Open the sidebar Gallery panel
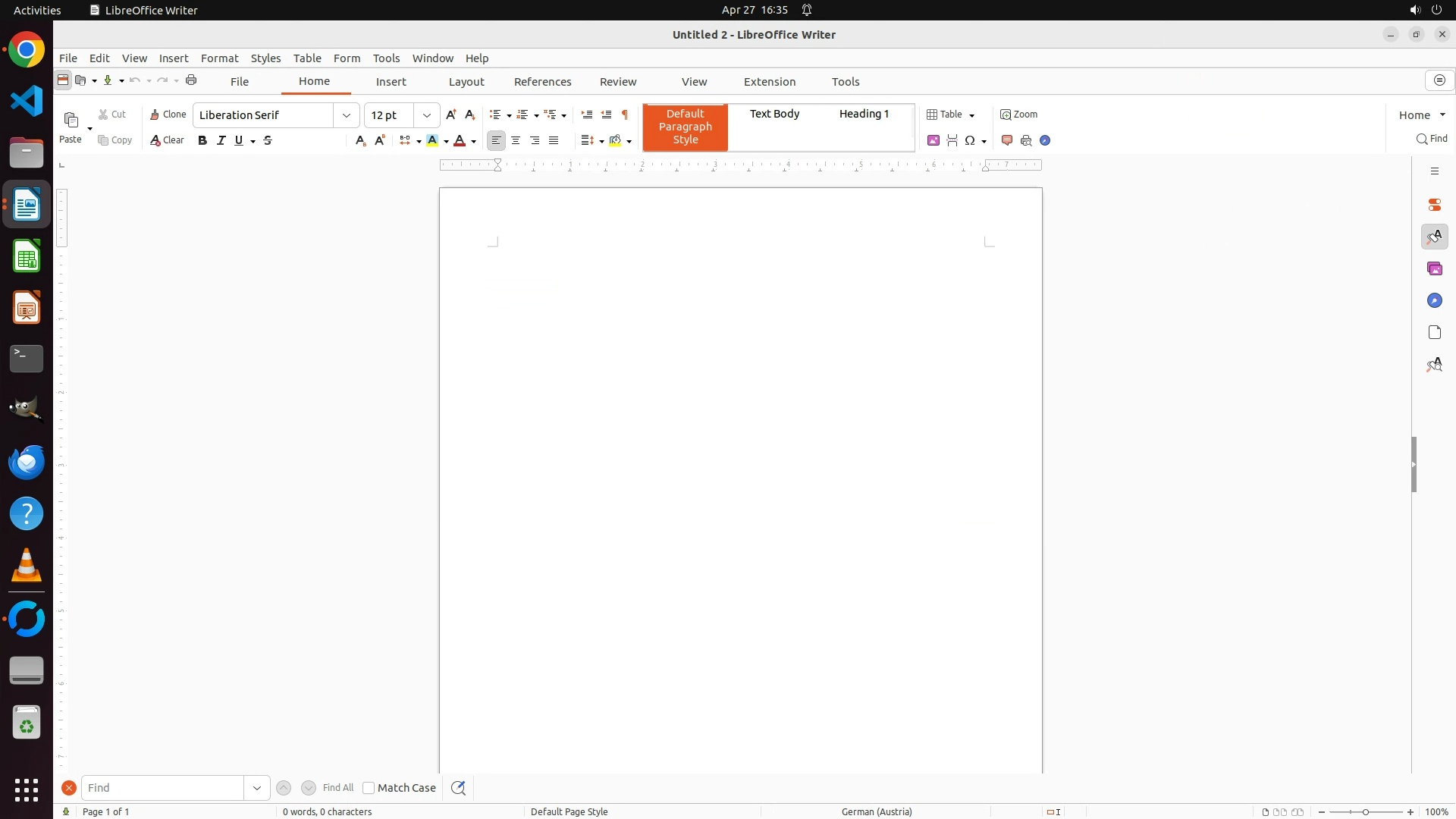This screenshot has height=819, width=1456. pyautogui.click(x=1434, y=269)
